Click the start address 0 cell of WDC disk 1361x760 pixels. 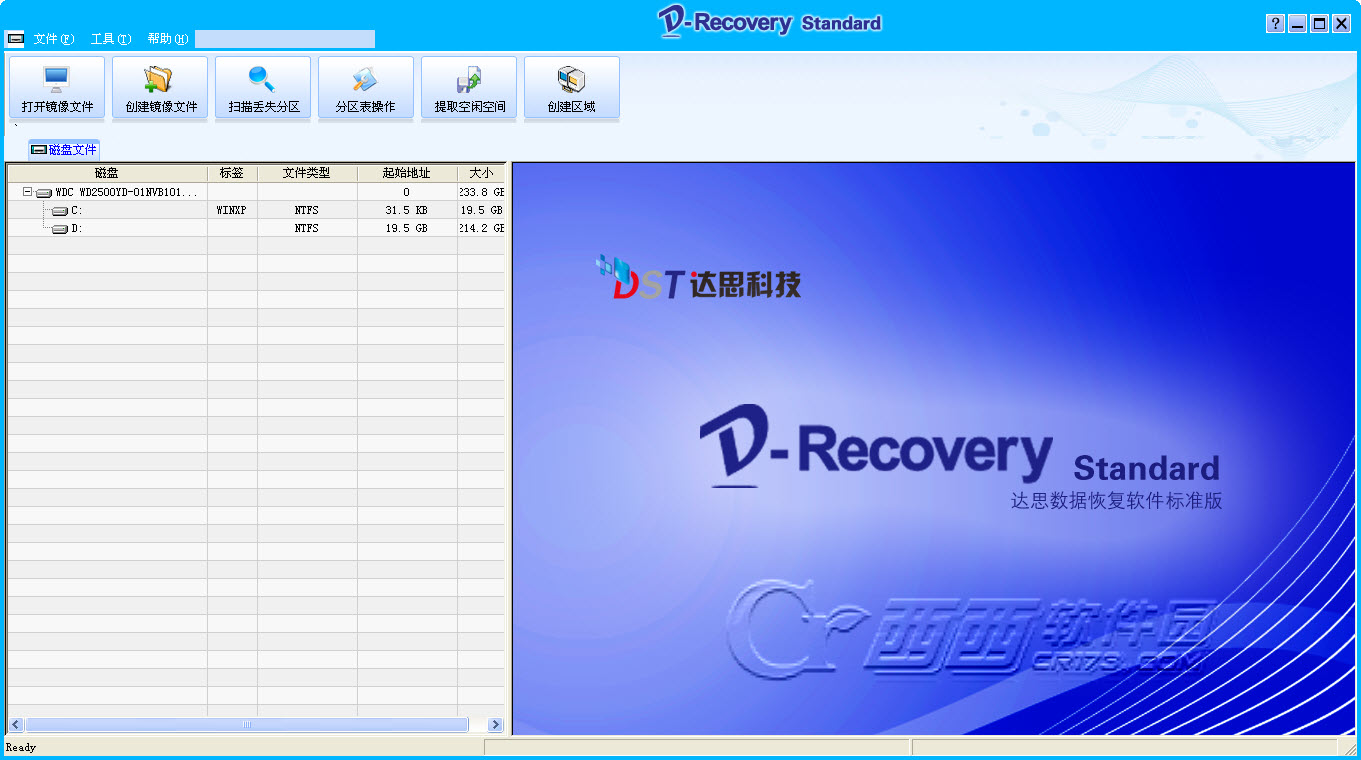coord(407,192)
